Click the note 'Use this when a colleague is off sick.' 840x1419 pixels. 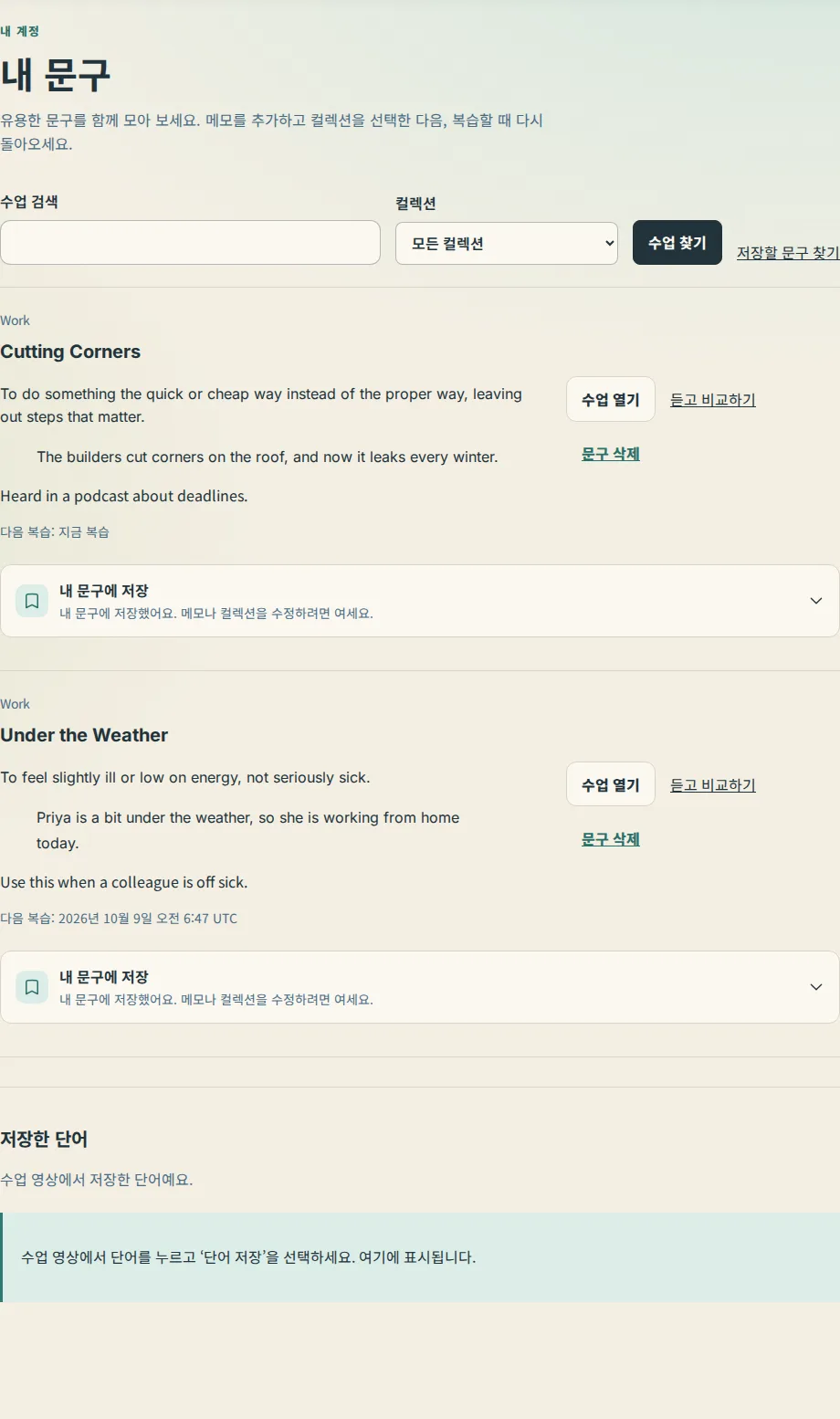coord(124,882)
